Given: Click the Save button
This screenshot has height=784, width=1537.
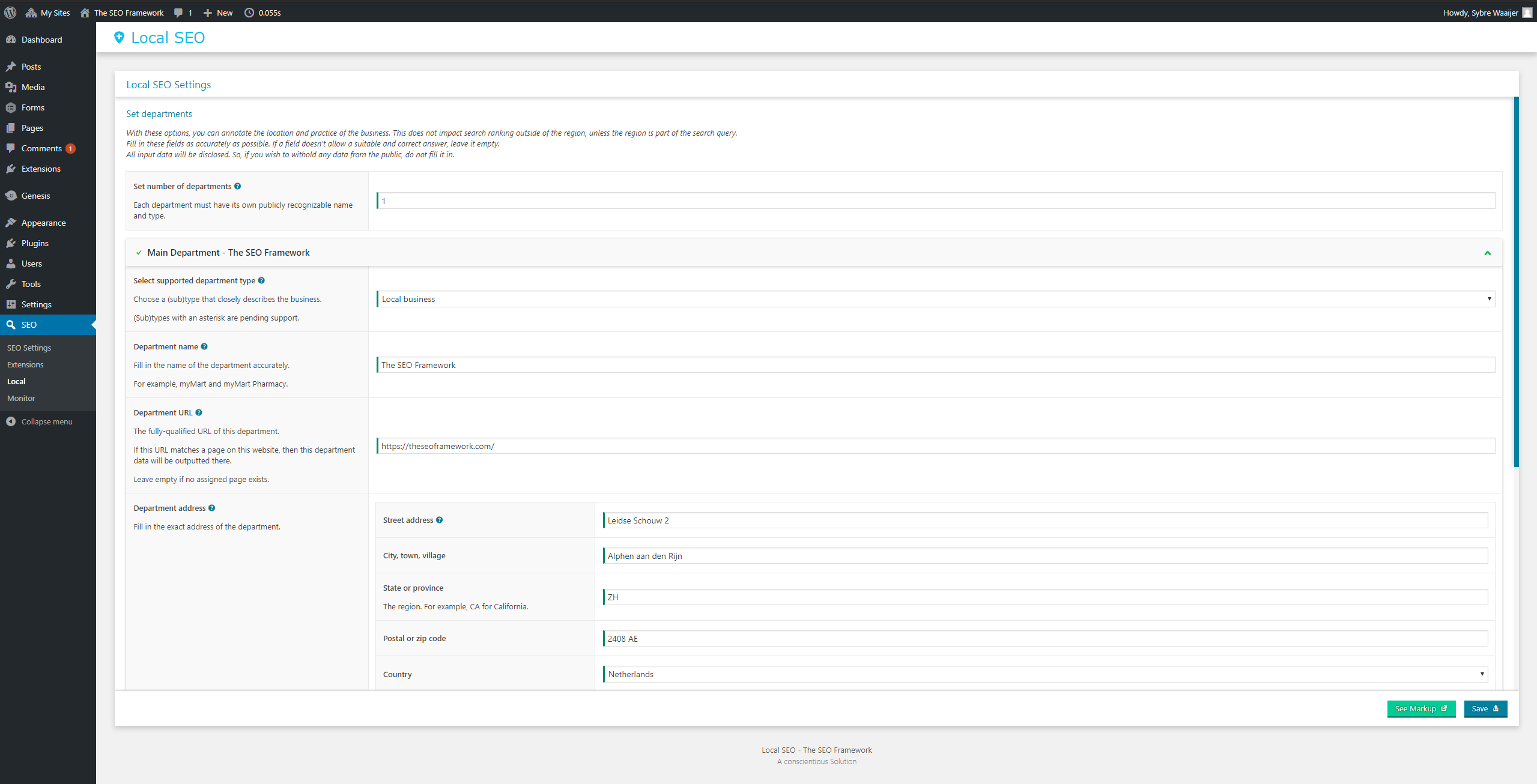Looking at the screenshot, I should (x=1485, y=708).
